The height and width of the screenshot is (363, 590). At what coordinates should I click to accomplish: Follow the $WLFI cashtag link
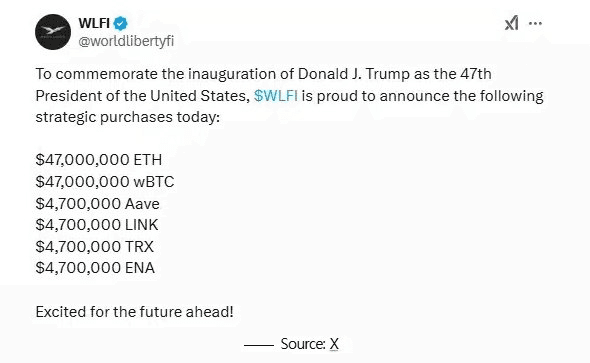tap(276, 96)
